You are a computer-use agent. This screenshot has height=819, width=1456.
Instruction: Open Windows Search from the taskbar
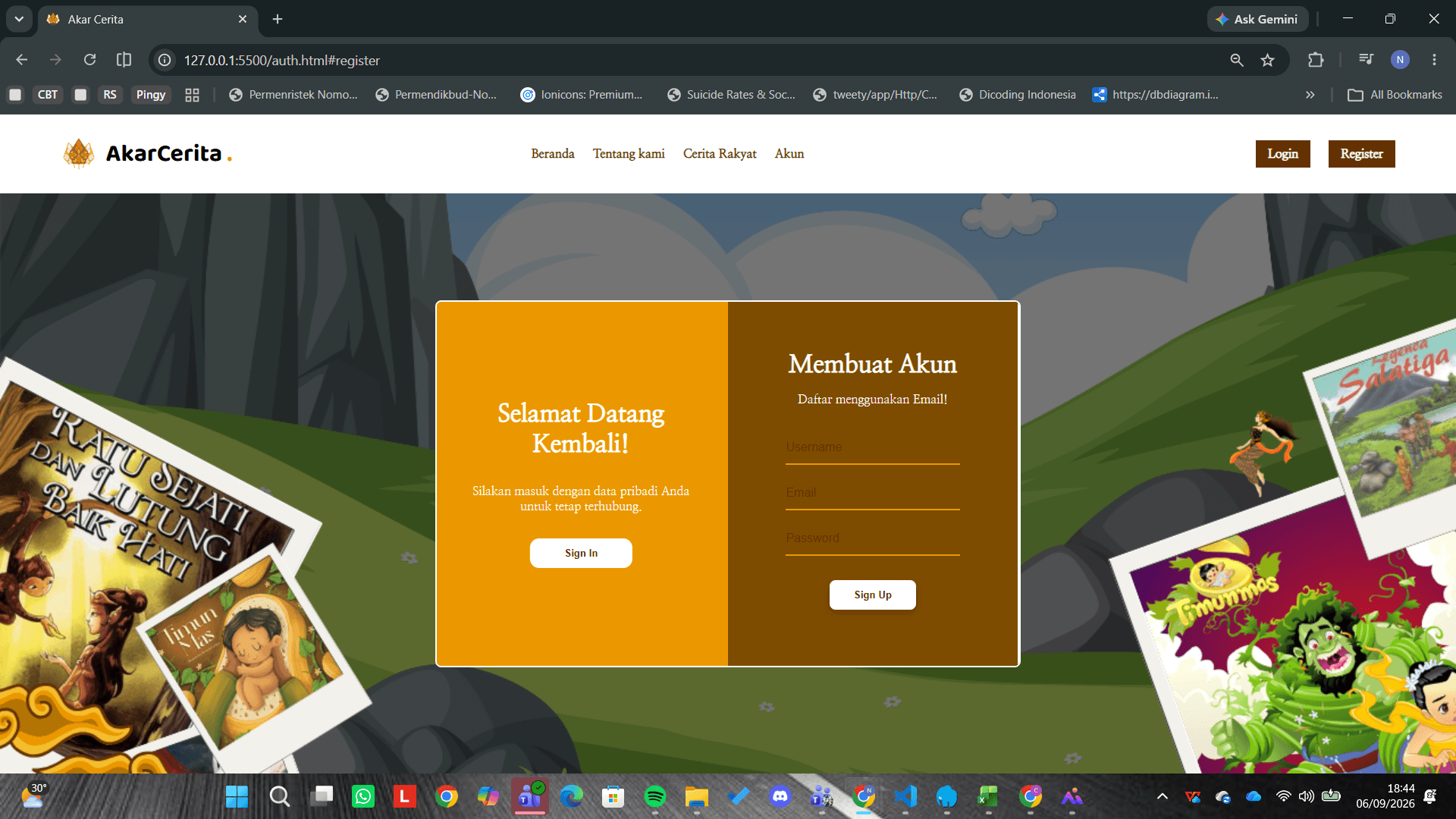click(x=279, y=796)
